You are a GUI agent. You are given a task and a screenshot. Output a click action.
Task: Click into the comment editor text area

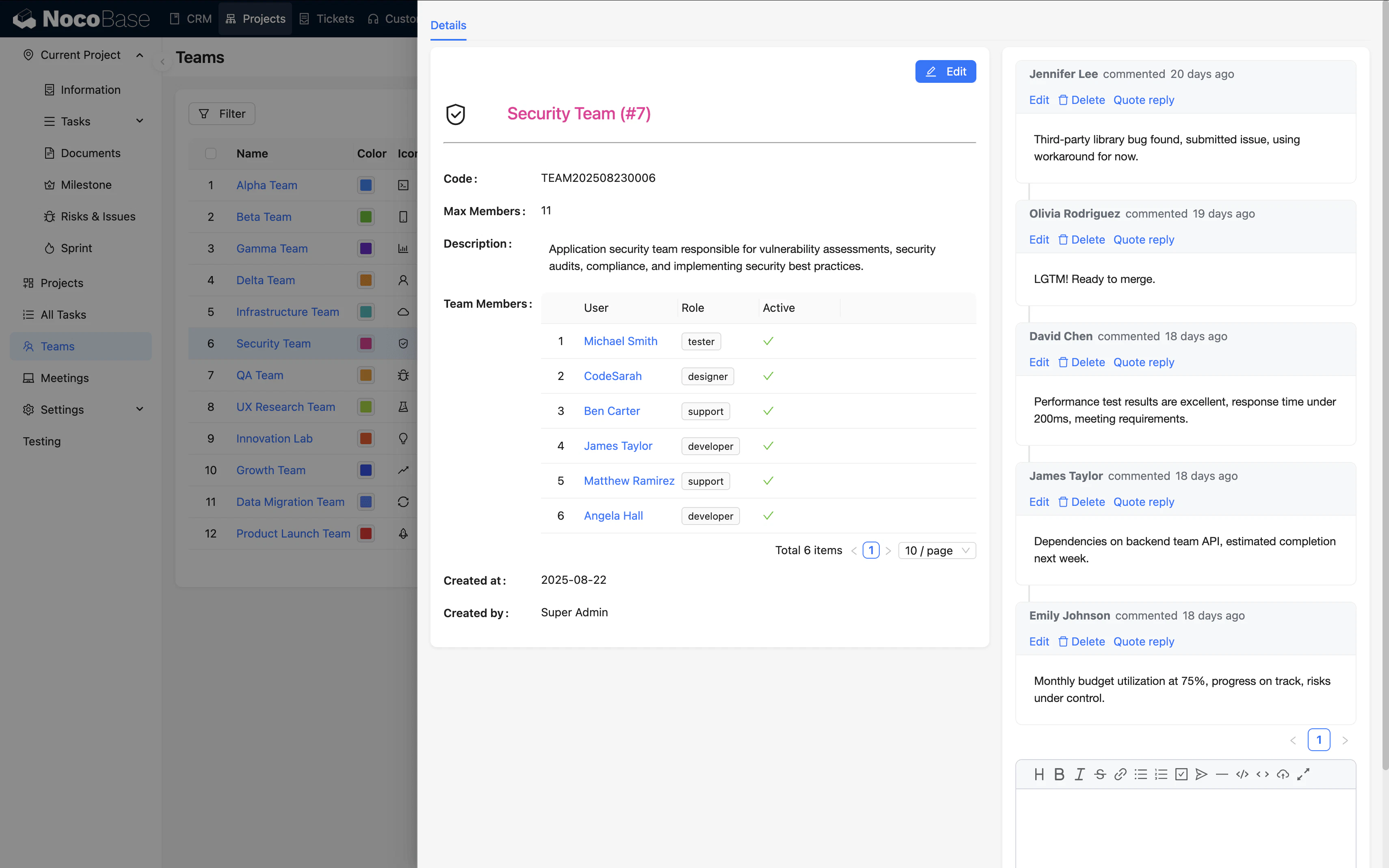coord(1186,828)
